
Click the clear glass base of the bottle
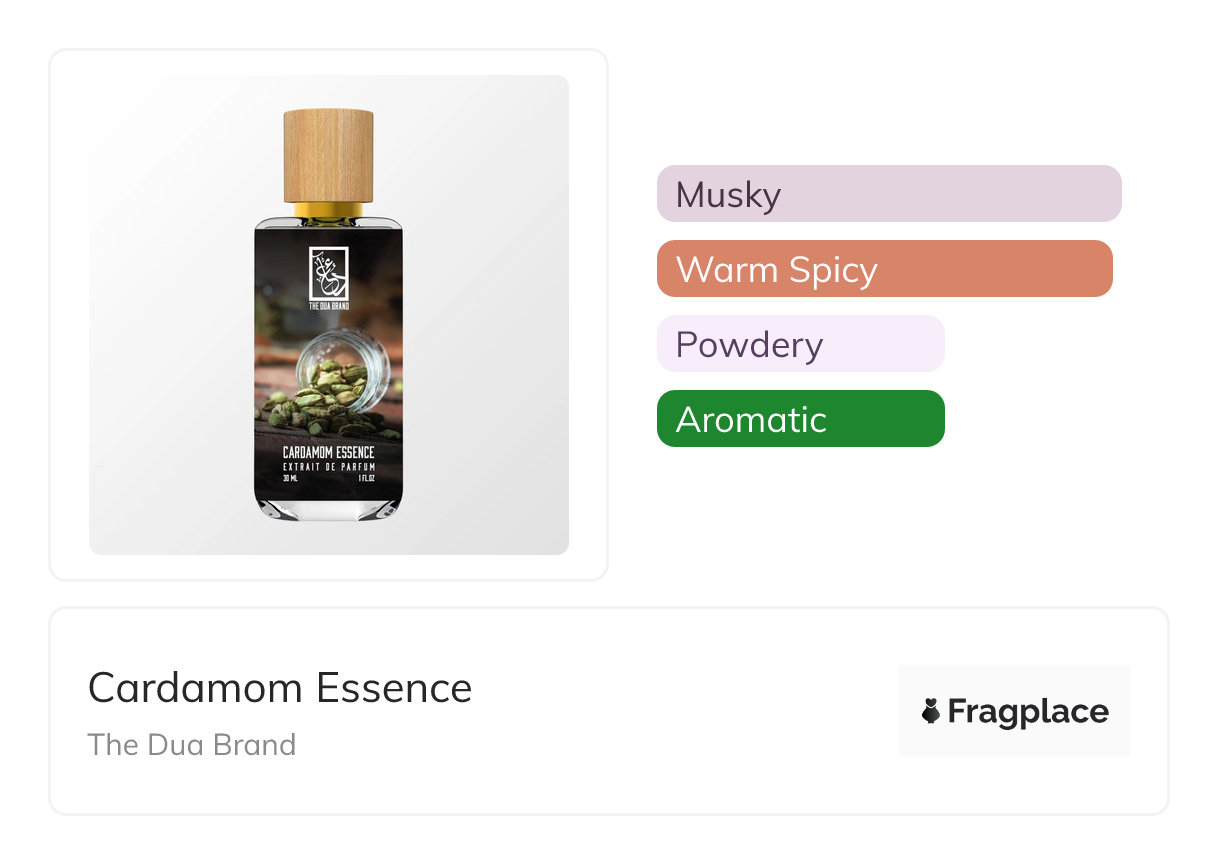328,510
